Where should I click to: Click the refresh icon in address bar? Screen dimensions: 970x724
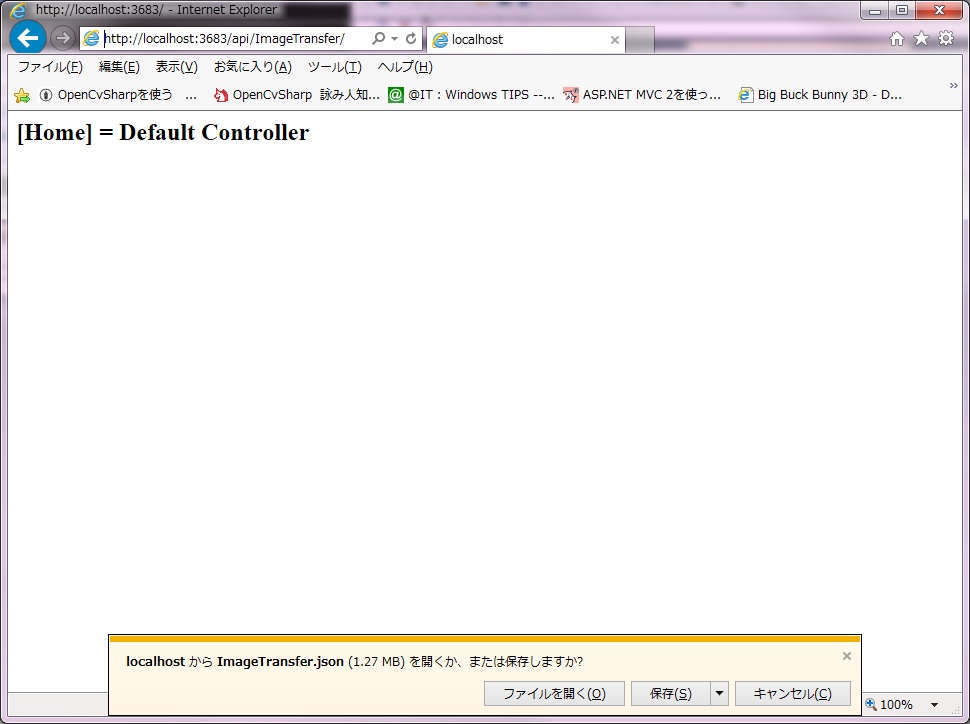pos(411,38)
